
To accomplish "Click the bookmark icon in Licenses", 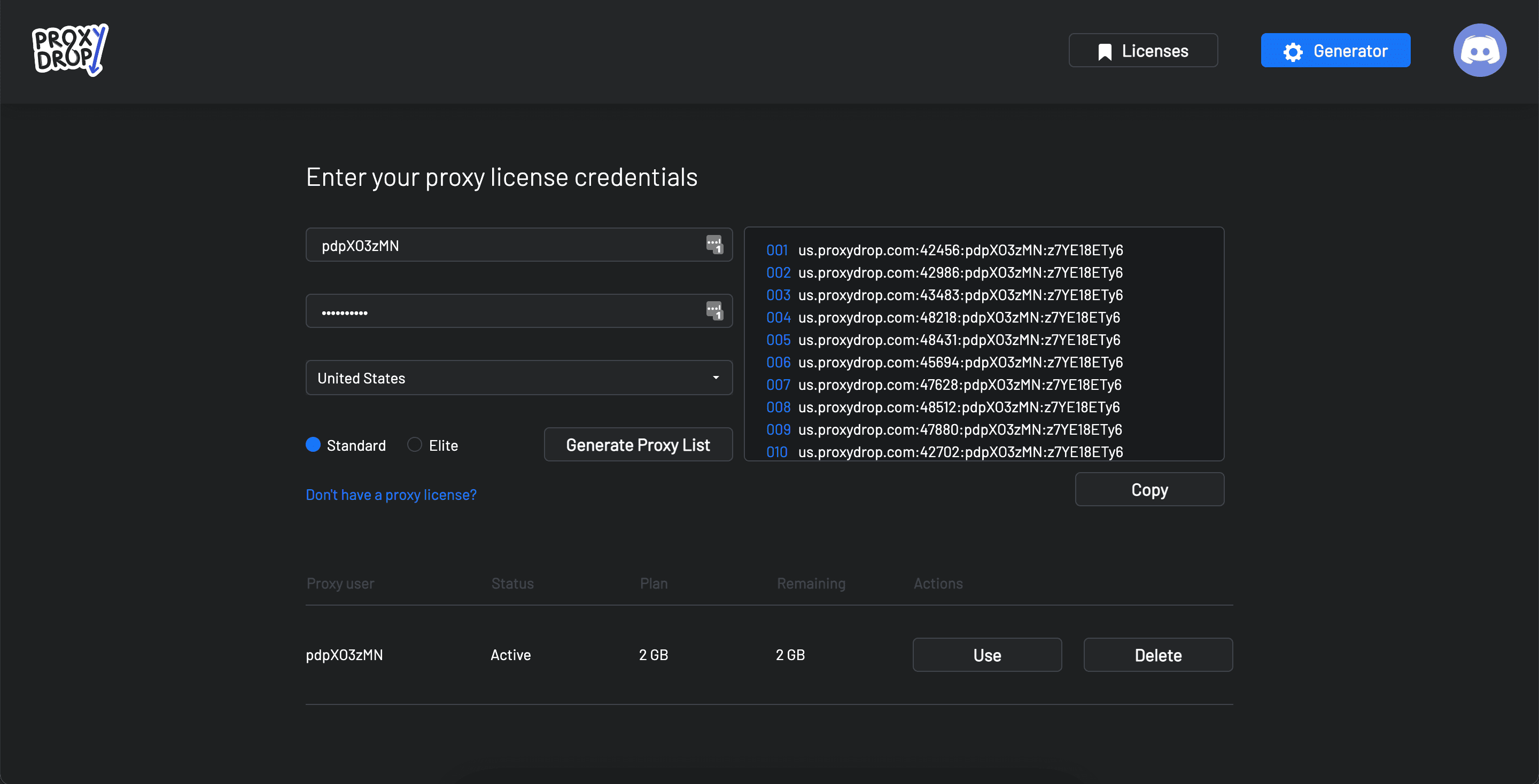I will click(1105, 52).
